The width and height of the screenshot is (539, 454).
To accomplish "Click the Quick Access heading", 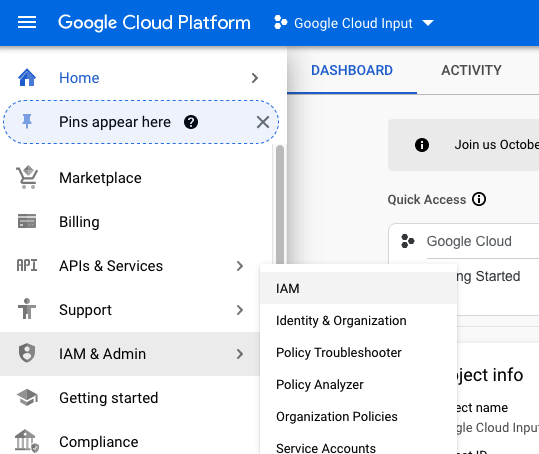I will coord(427,199).
